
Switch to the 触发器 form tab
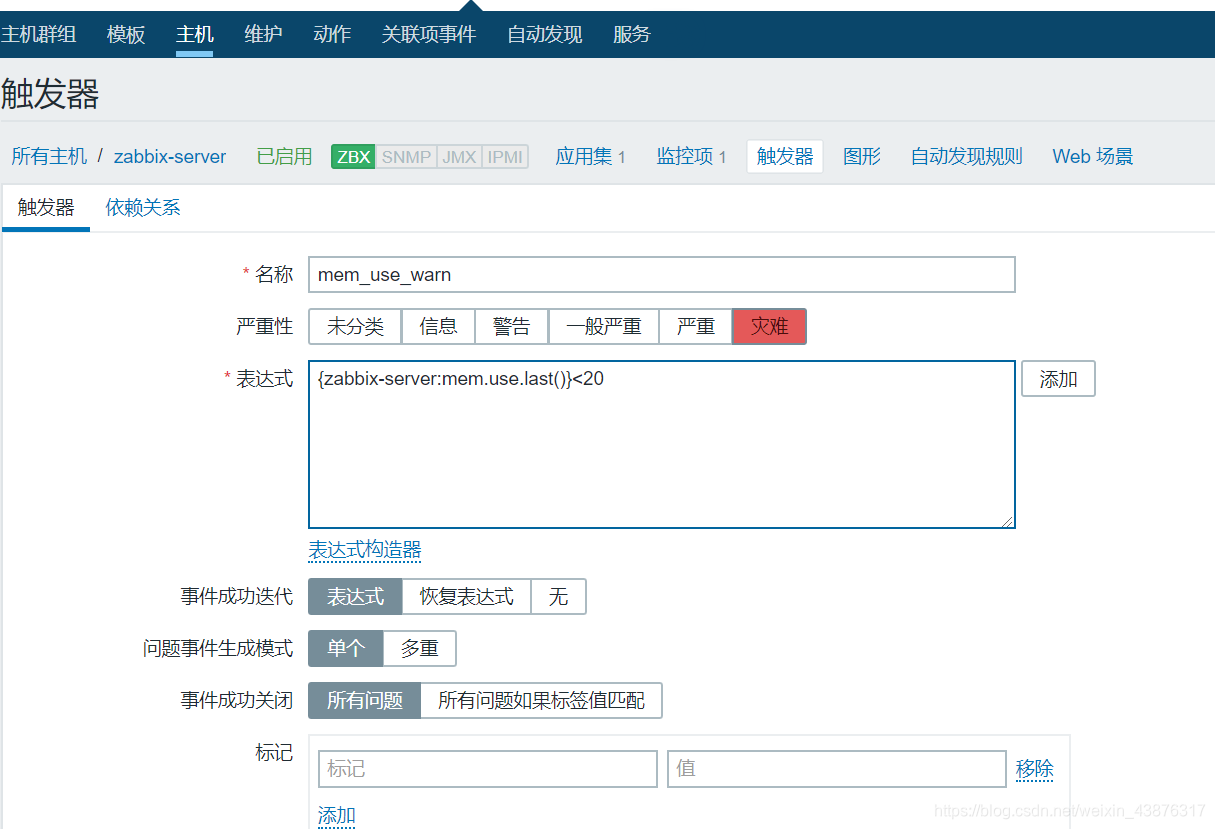pos(46,208)
